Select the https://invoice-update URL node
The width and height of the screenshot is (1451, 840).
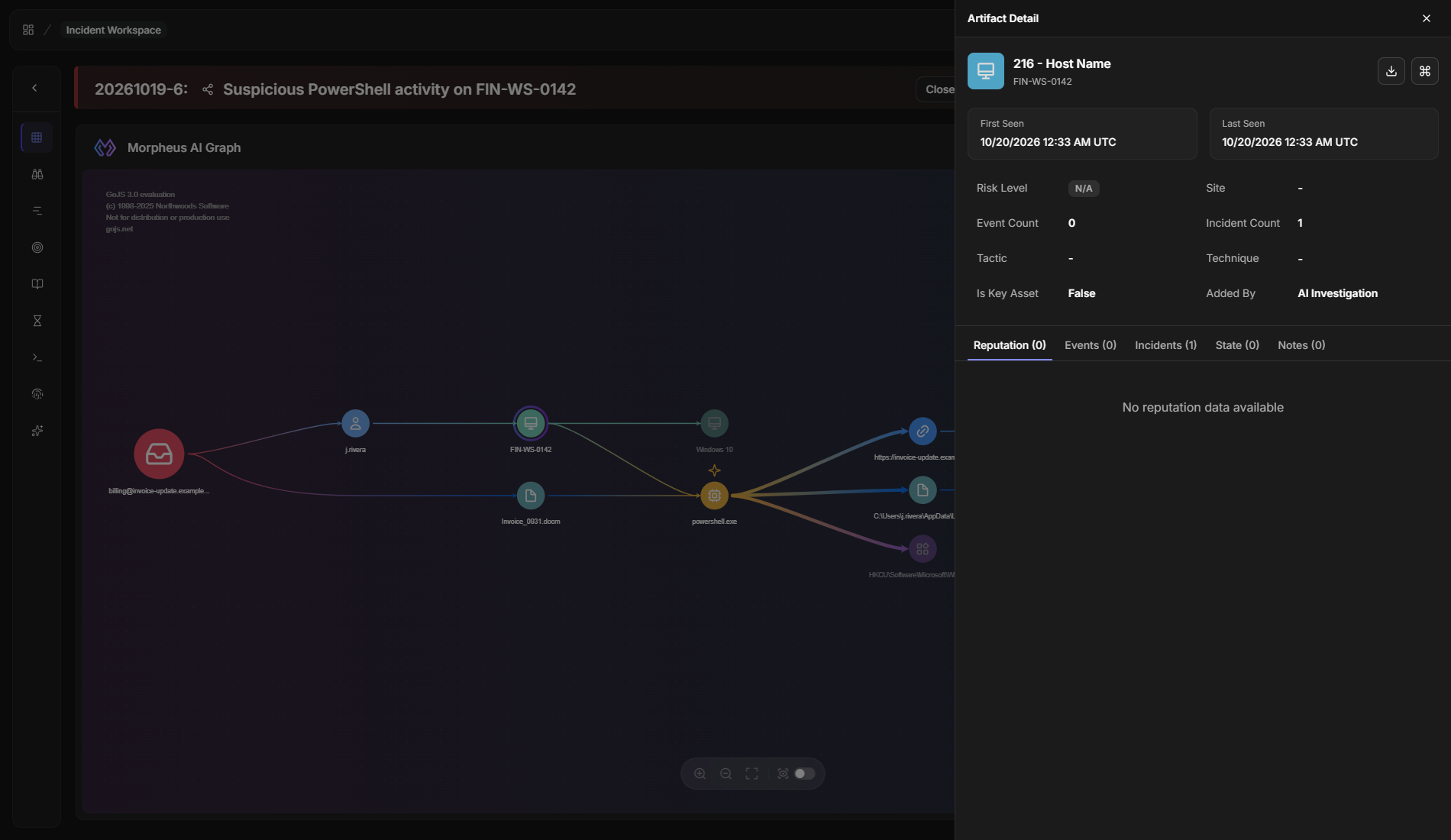(x=923, y=431)
